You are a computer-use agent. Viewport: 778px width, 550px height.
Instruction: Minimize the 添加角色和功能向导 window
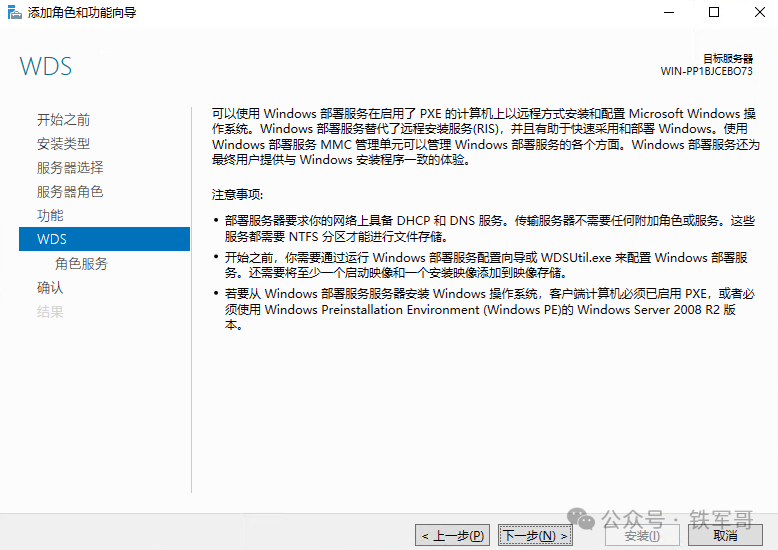tap(669, 12)
